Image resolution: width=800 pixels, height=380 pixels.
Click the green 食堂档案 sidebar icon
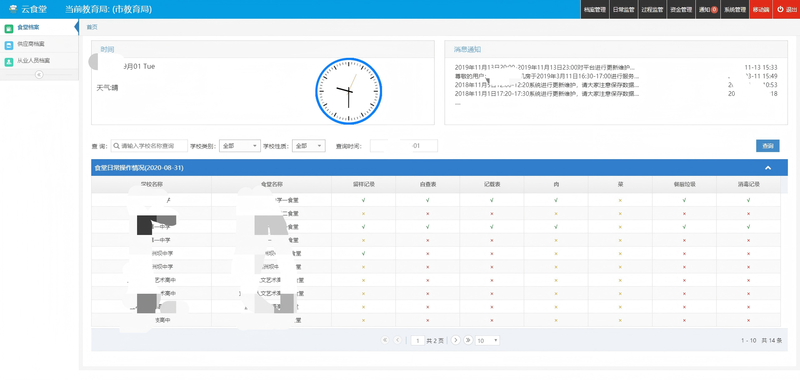[x=8, y=28]
